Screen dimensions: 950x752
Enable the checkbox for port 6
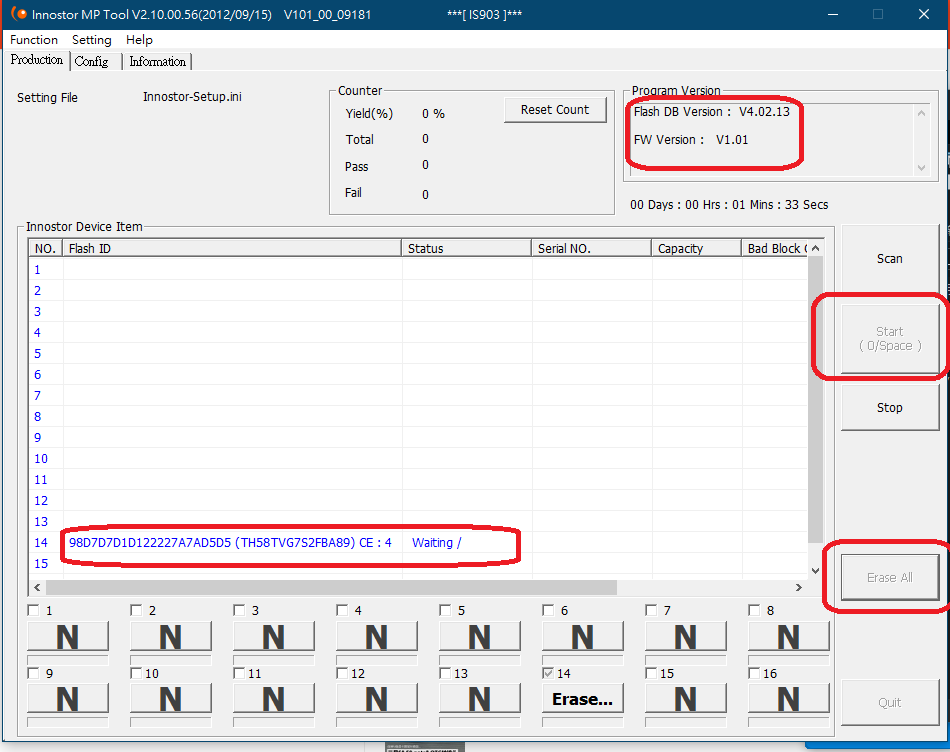coord(548,610)
